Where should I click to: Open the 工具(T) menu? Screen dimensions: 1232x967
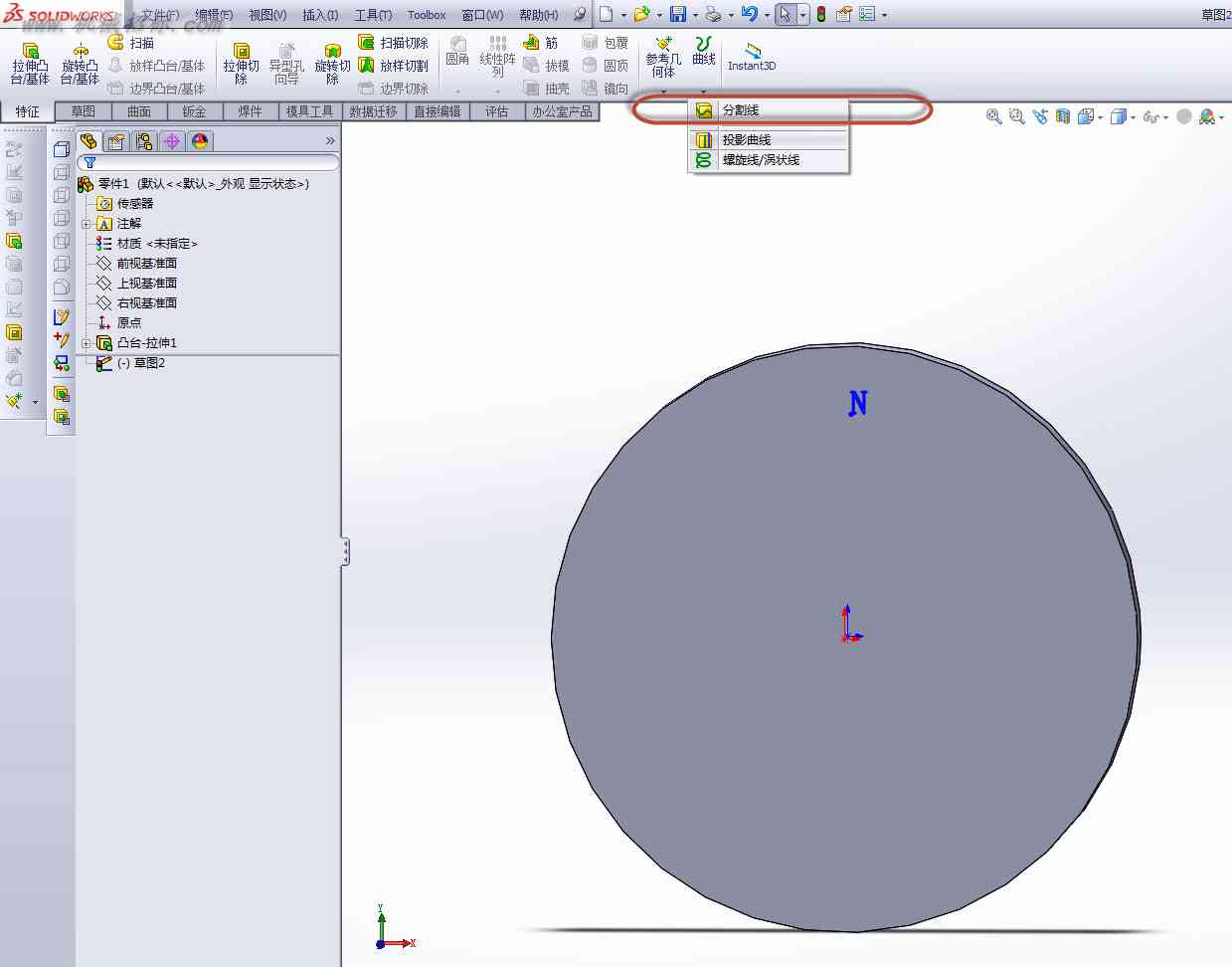coord(373,15)
